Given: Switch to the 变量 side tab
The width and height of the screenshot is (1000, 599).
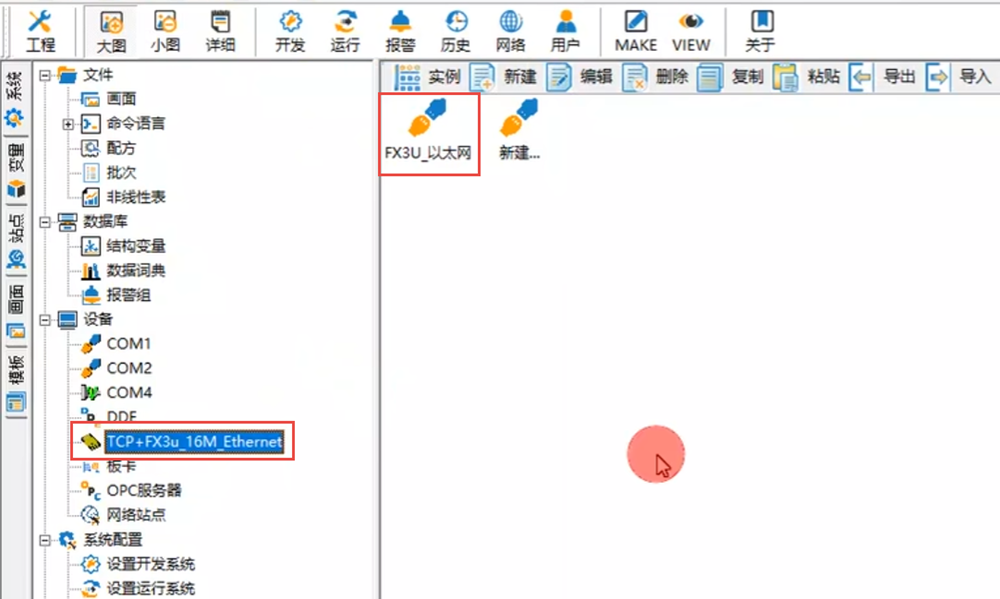Looking at the screenshot, I should point(15,170).
